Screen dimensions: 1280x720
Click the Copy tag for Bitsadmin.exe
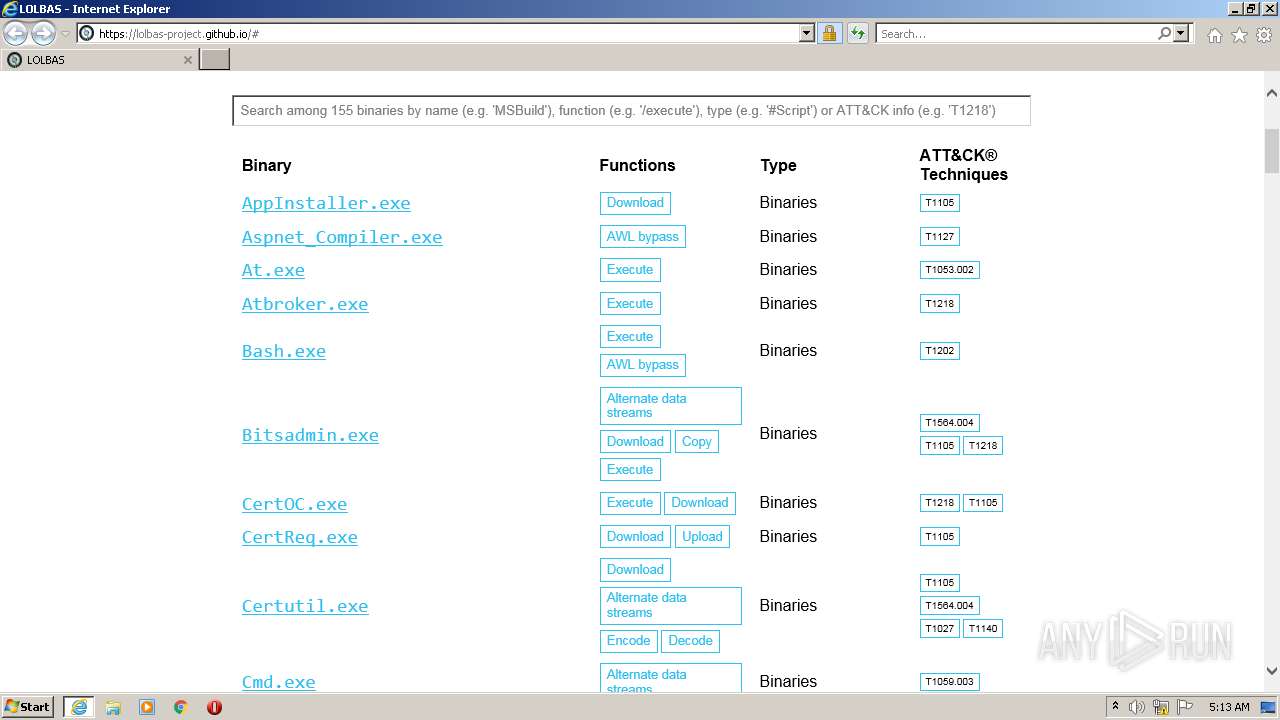point(697,442)
